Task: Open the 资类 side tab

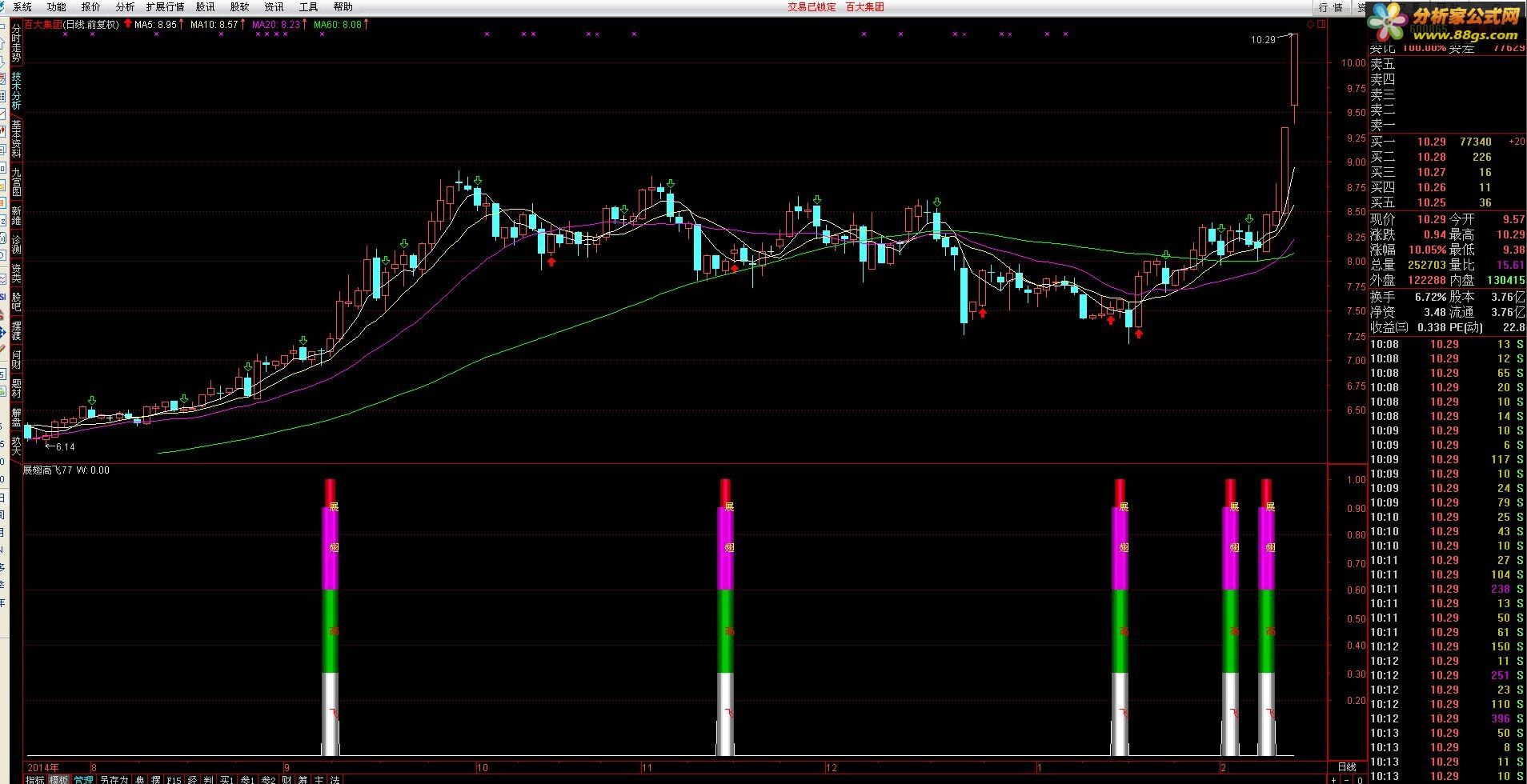Action: [15, 273]
